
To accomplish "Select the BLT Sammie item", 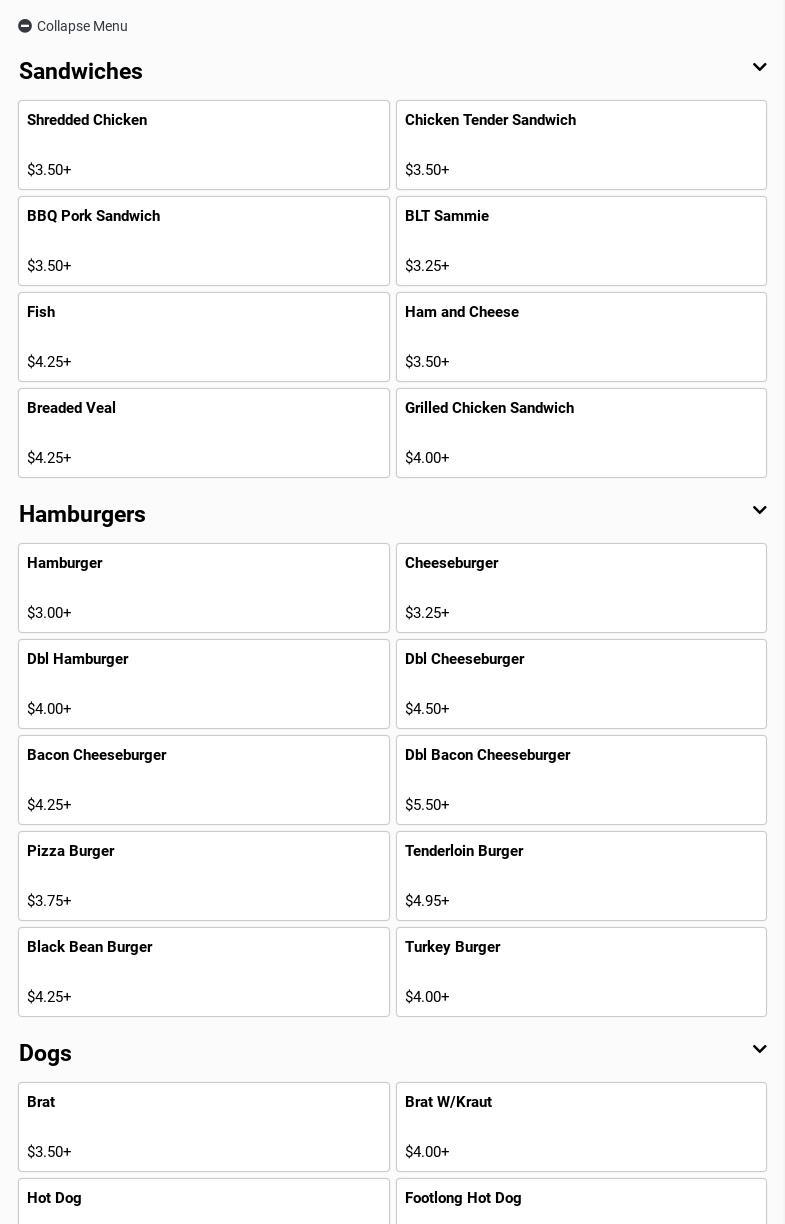I will click(x=581, y=241).
